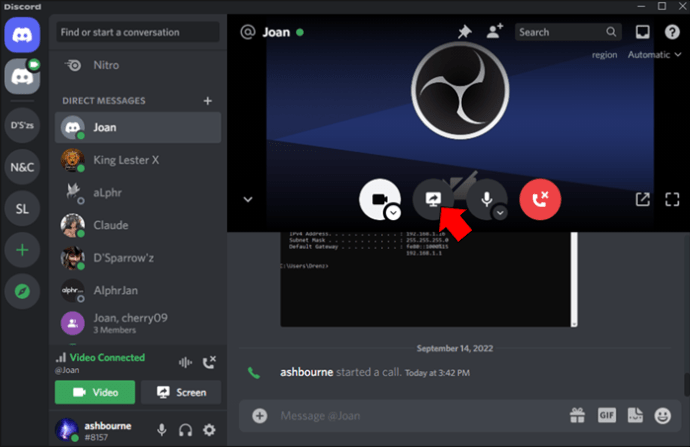Collapse call view with chevron
690x447 pixels.
(x=248, y=199)
